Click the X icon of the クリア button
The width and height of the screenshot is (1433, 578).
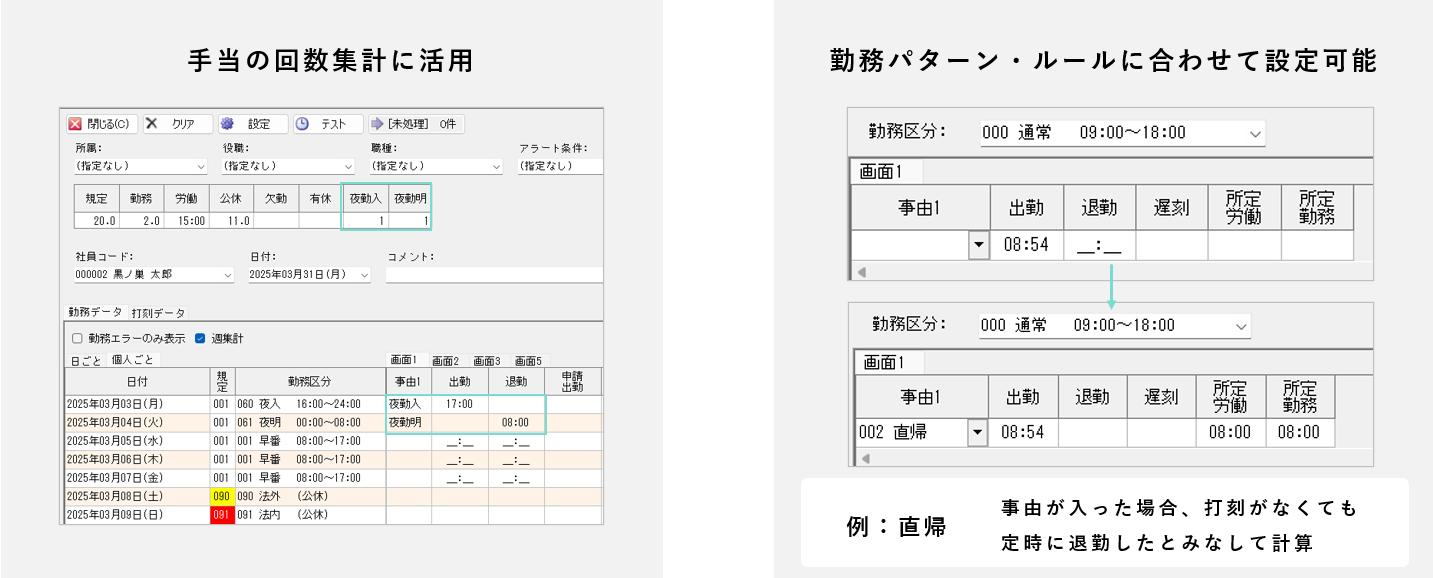coord(152,124)
